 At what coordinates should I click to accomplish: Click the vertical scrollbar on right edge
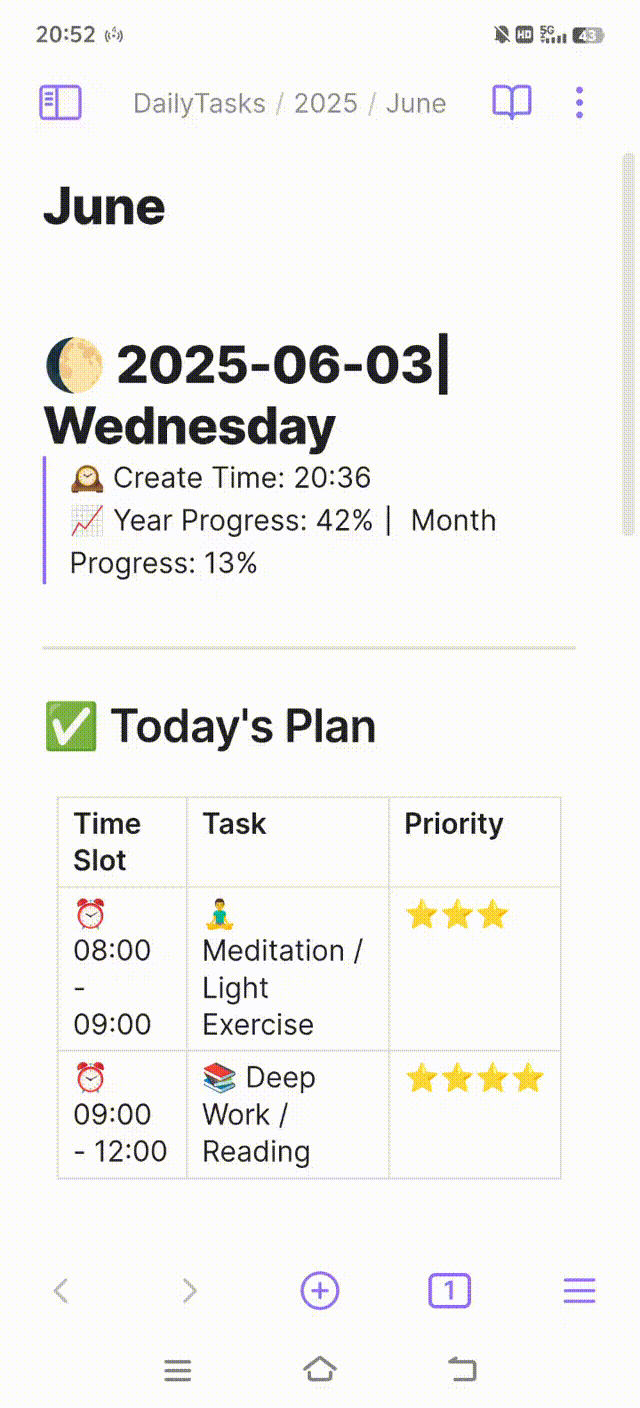629,345
